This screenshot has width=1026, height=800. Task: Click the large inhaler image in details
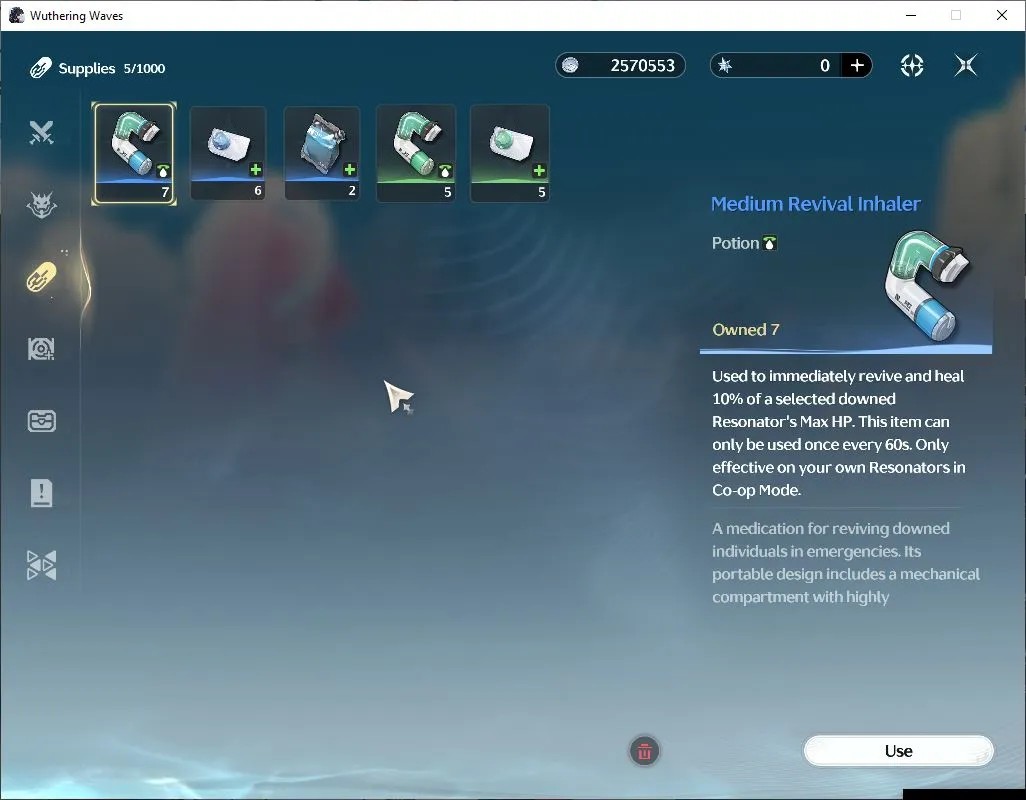point(927,285)
